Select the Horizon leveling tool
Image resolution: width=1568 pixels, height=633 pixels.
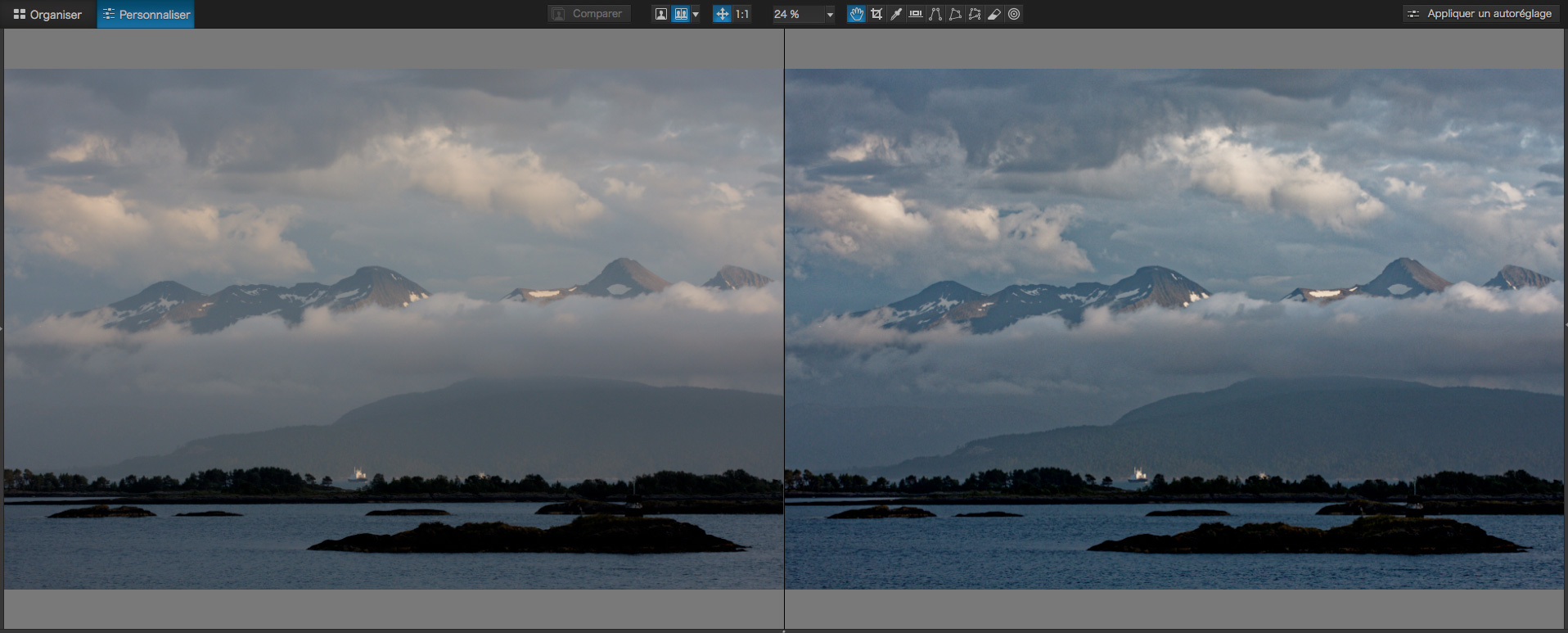[916, 14]
